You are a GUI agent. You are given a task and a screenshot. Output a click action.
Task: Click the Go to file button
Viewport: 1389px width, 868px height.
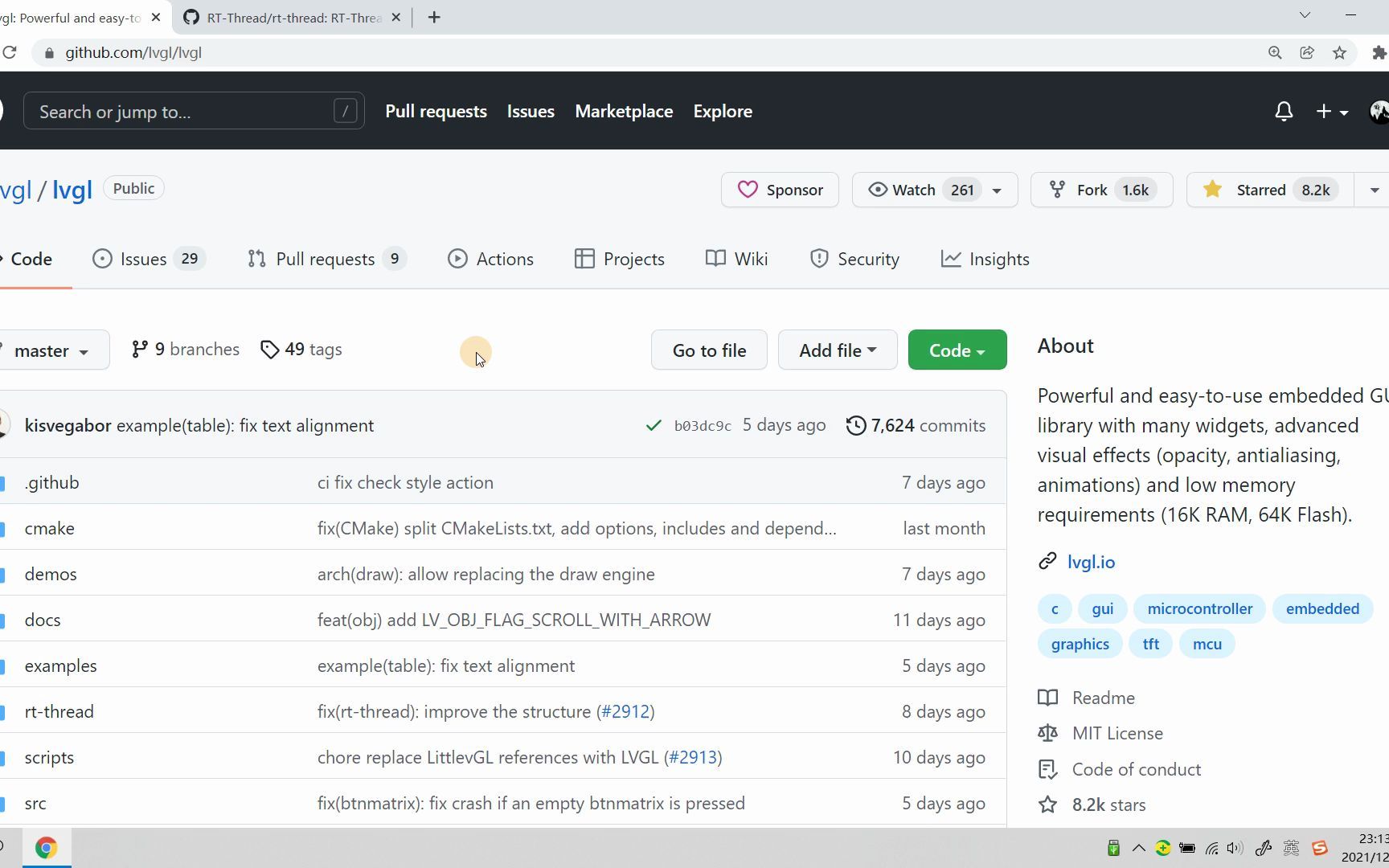[709, 350]
